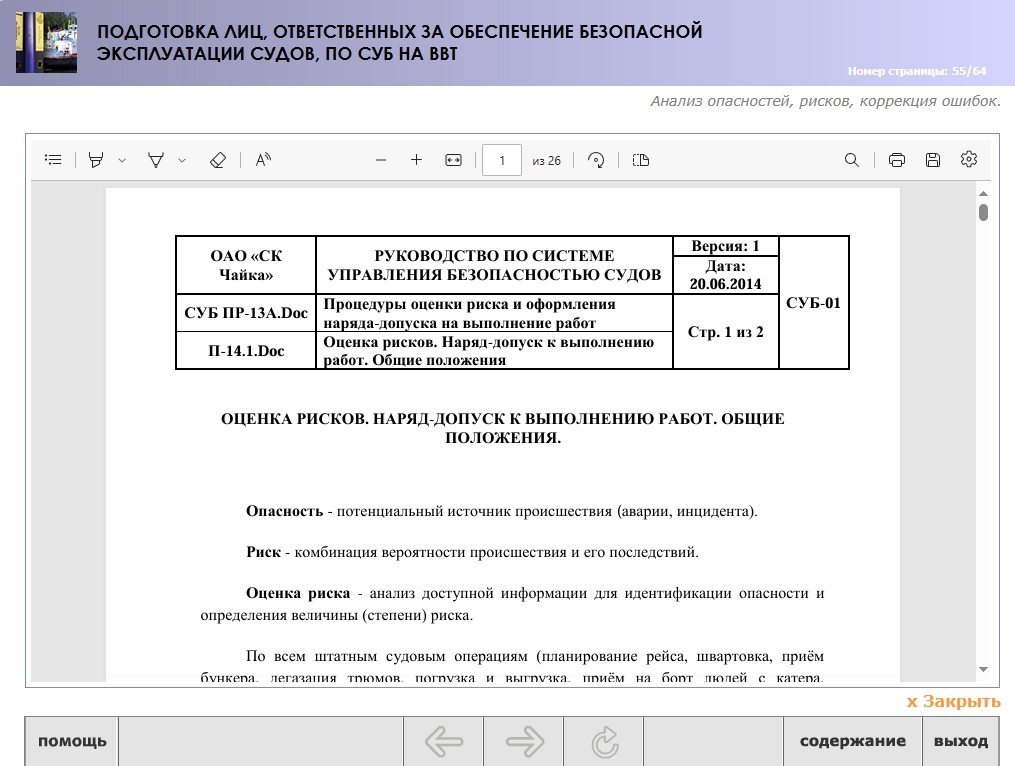Activate the eraser tool
1015x766 pixels.
click(x=218, y=160)
